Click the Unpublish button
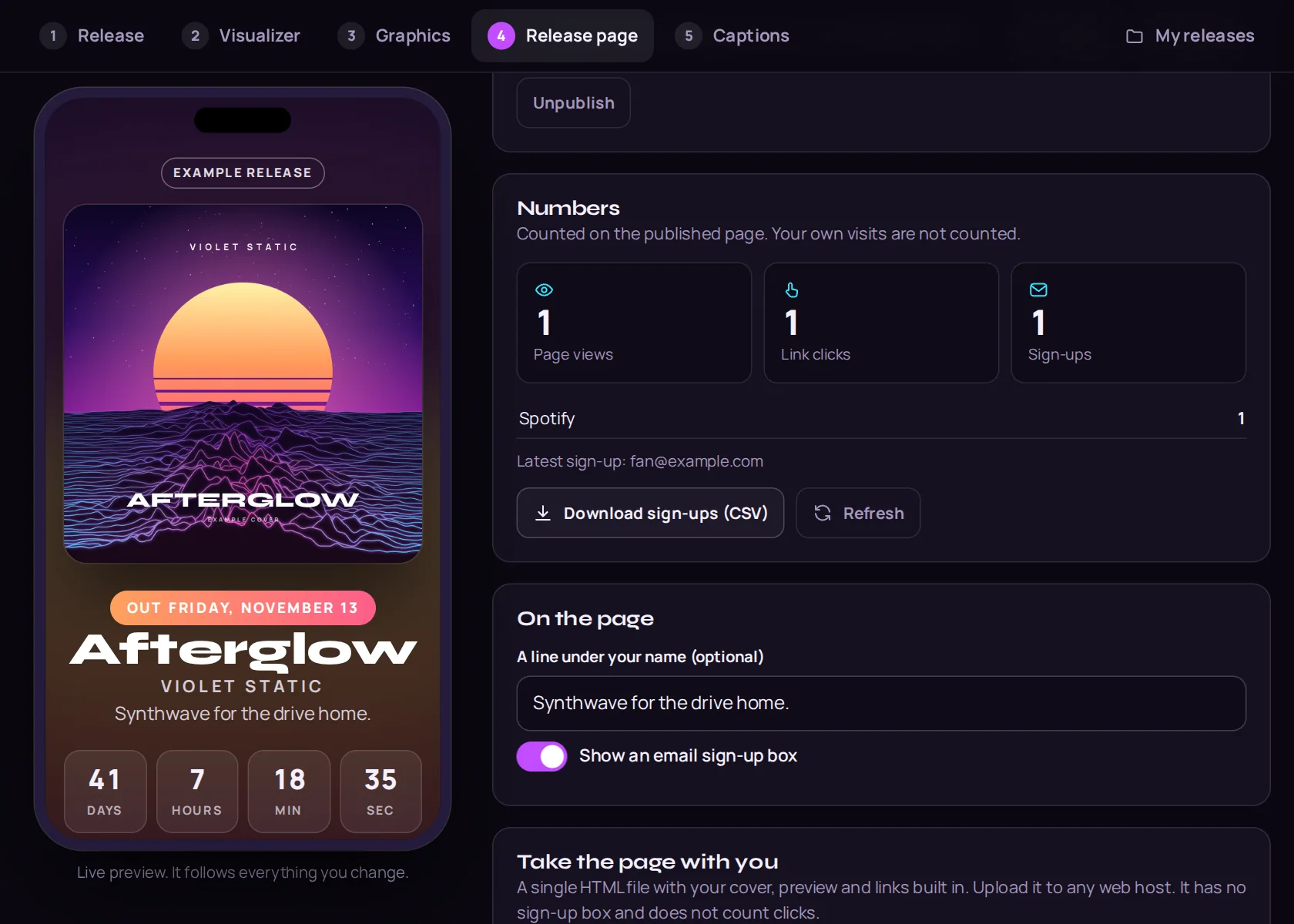The width and height of the screenshot is (1294, 924). click(573, 103)
